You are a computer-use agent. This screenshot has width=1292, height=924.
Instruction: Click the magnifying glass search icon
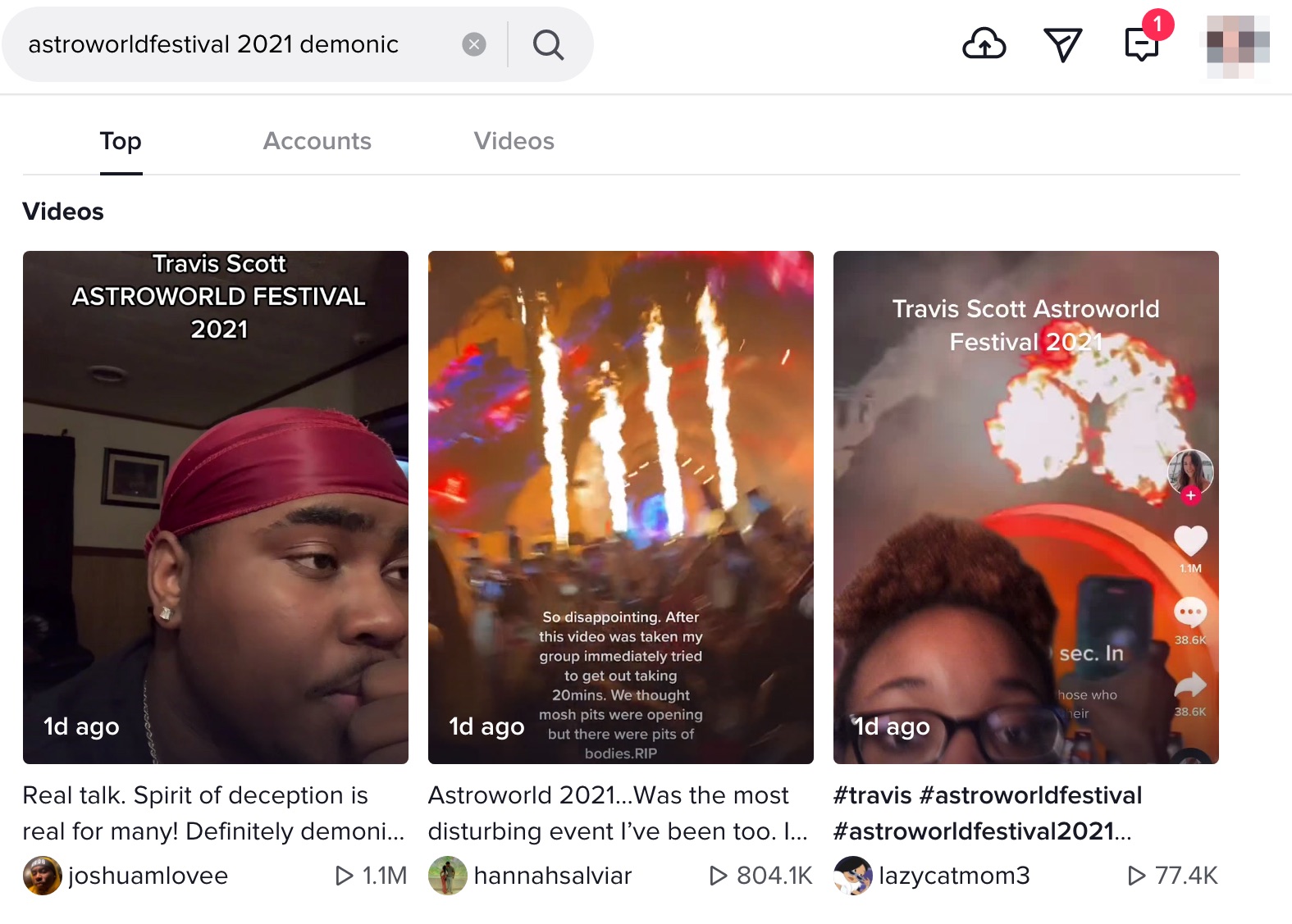tap(548, 44)
